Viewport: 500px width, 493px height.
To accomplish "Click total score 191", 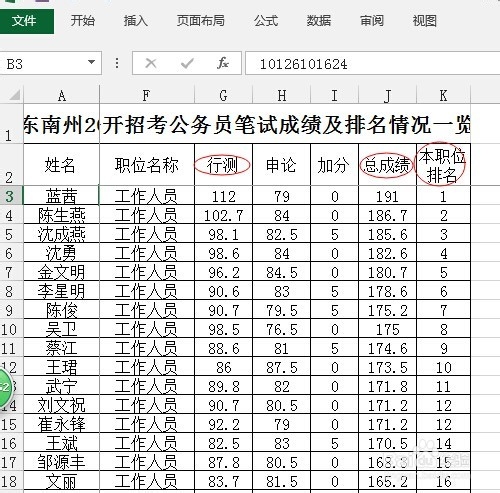I will pyautogui.click(x=387, y=196).
